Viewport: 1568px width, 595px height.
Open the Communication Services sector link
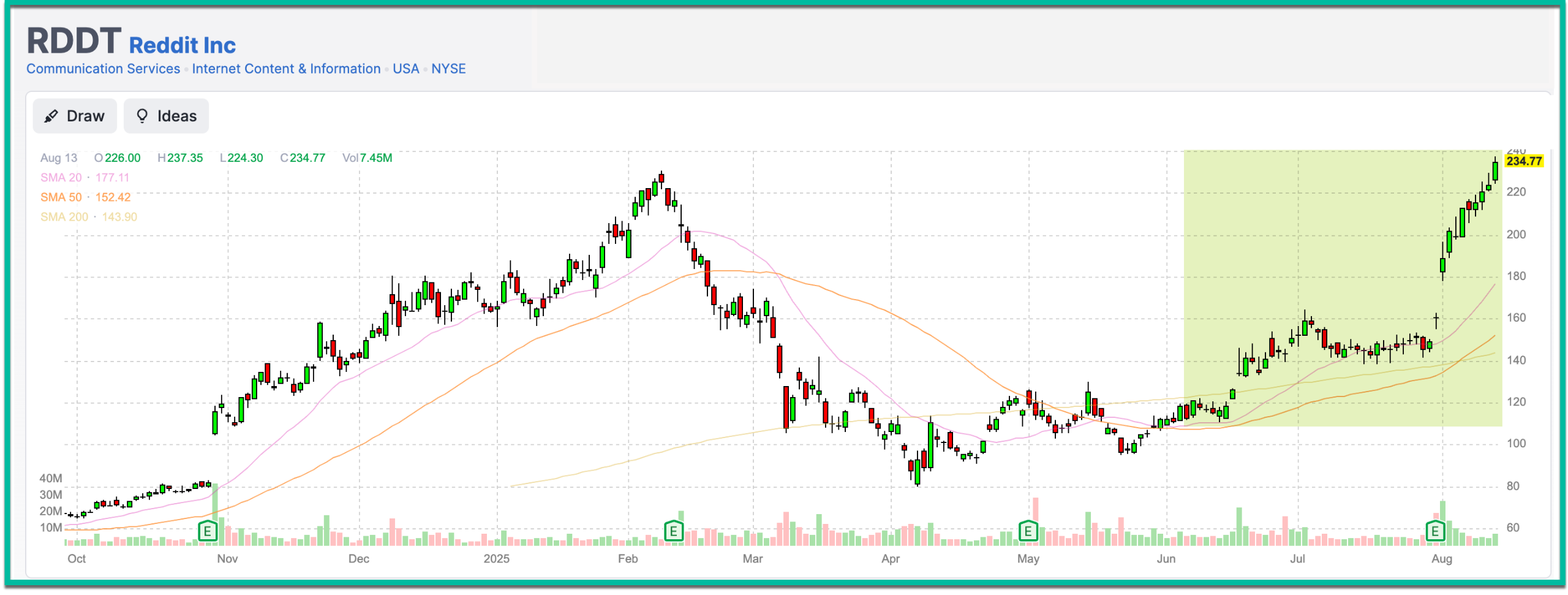point(103,69)
